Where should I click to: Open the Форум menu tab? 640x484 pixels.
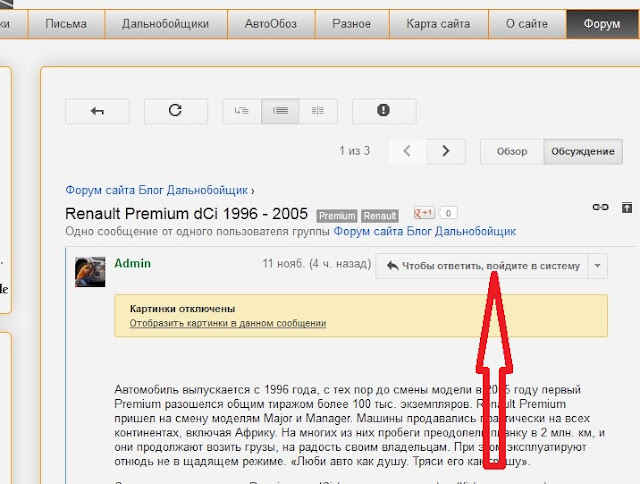click(602, 24)
